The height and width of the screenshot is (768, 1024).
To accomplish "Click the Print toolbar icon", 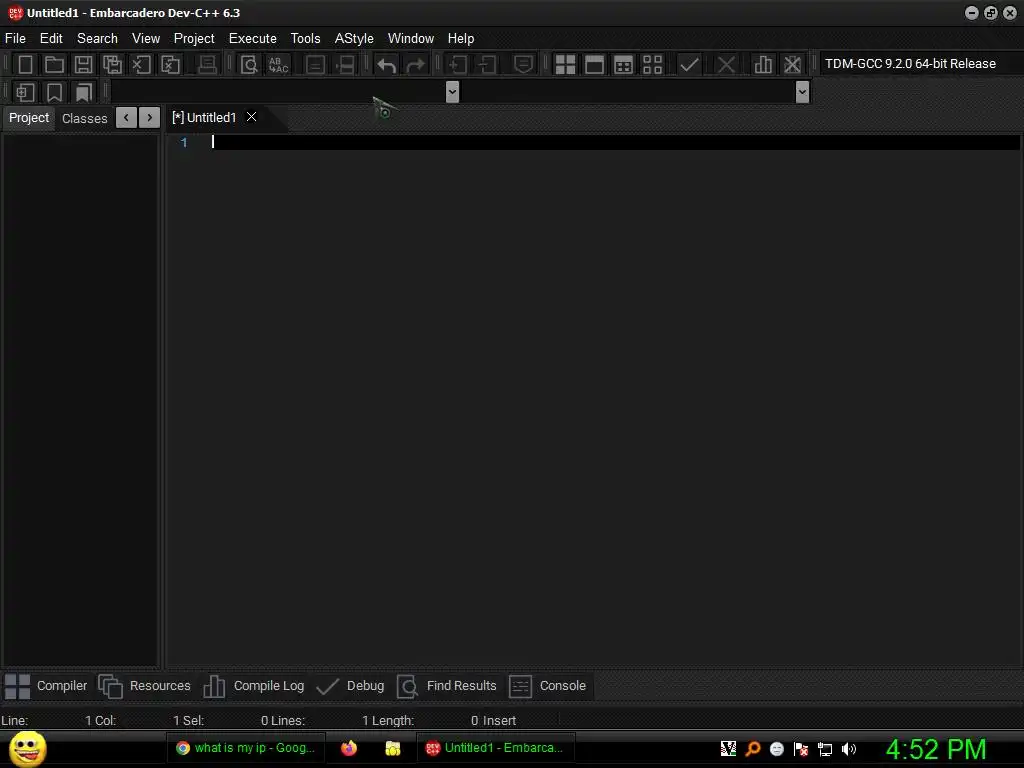I will [x=207, y=64].
